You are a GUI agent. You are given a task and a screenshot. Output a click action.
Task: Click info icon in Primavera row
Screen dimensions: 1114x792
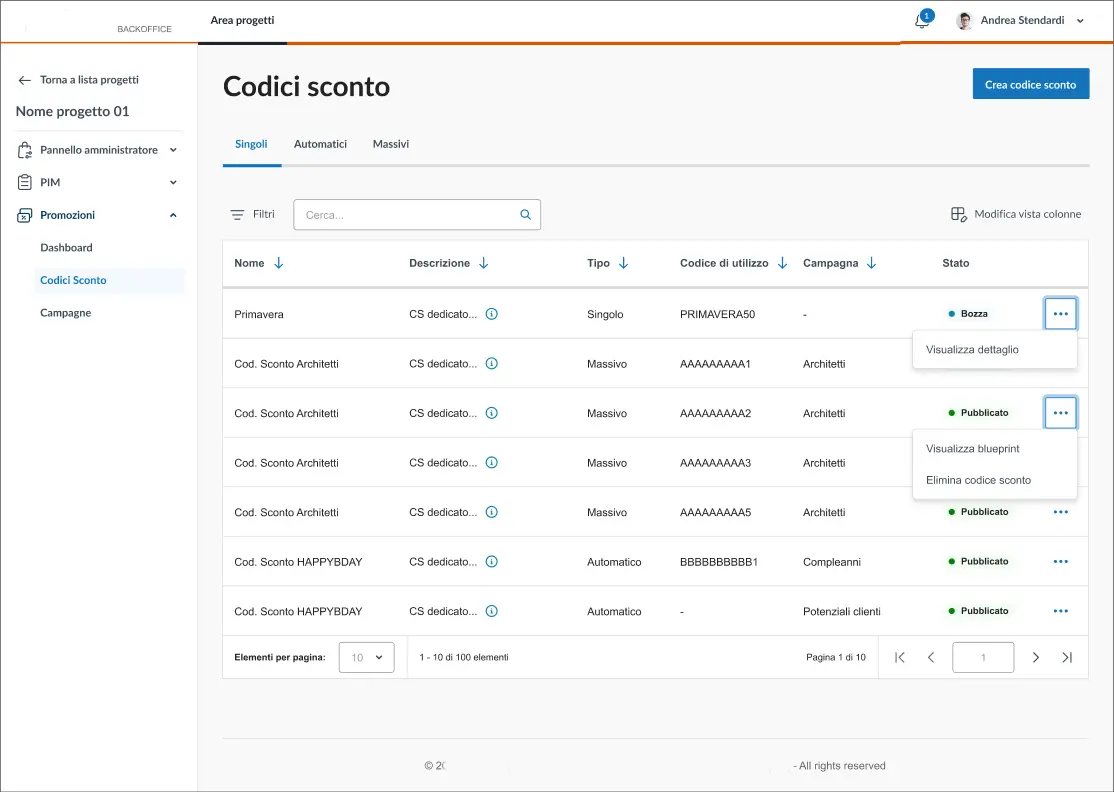[491, 314]
